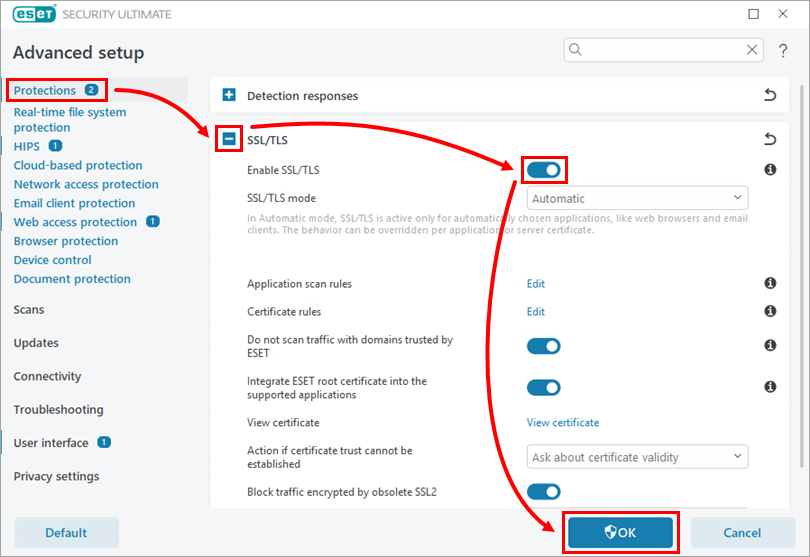This screenshot has height=557, width=810.
Task: Open certificate trust action dropdown
Action: pyautogui.click(x=637, y=457)
